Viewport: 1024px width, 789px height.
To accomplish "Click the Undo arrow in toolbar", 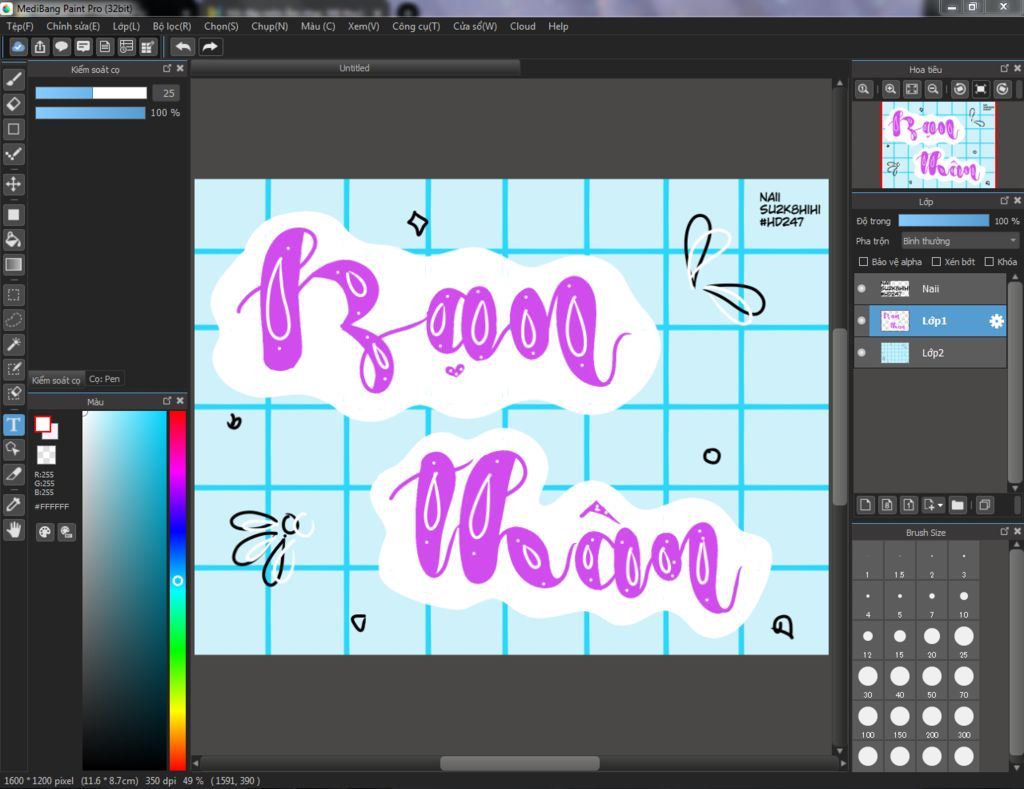I will pos(184,46).
